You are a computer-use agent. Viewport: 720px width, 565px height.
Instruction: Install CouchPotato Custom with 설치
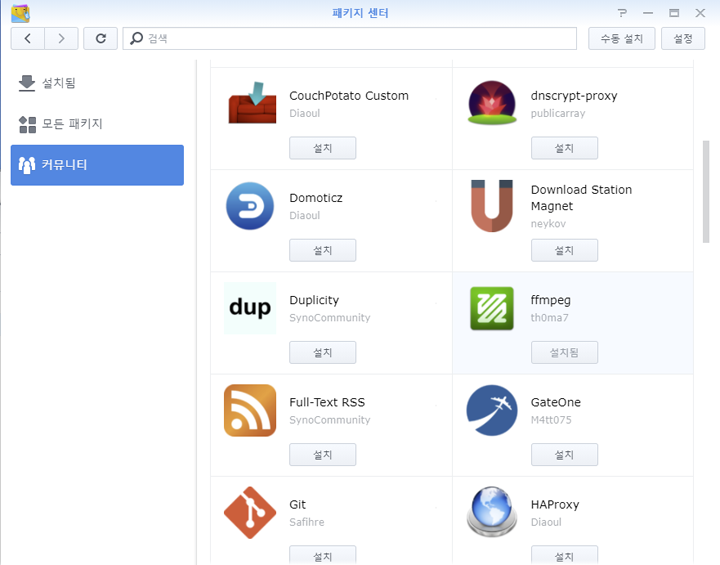pyautogui.click(x=322, y=148)
